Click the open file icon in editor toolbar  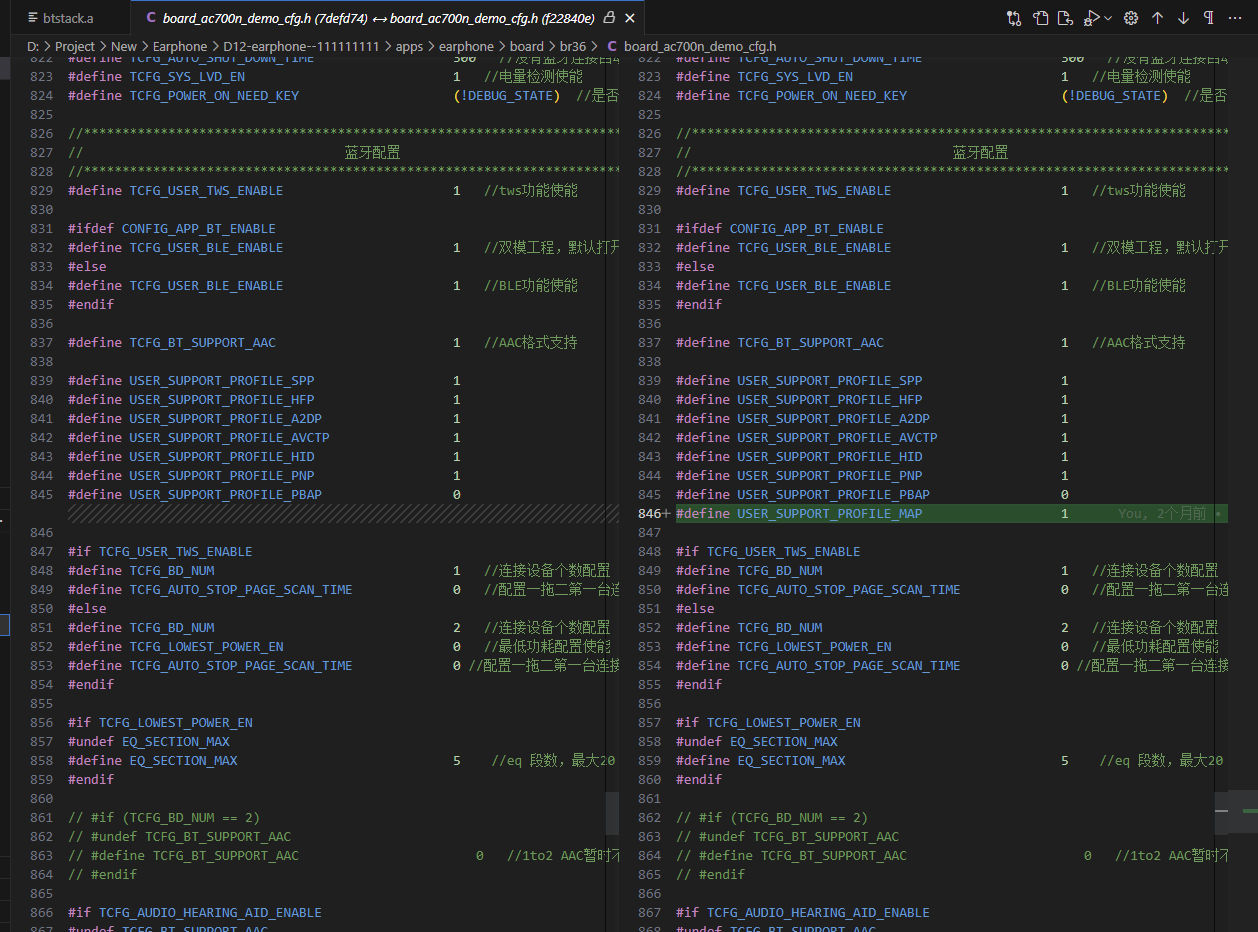point(1041,18)
